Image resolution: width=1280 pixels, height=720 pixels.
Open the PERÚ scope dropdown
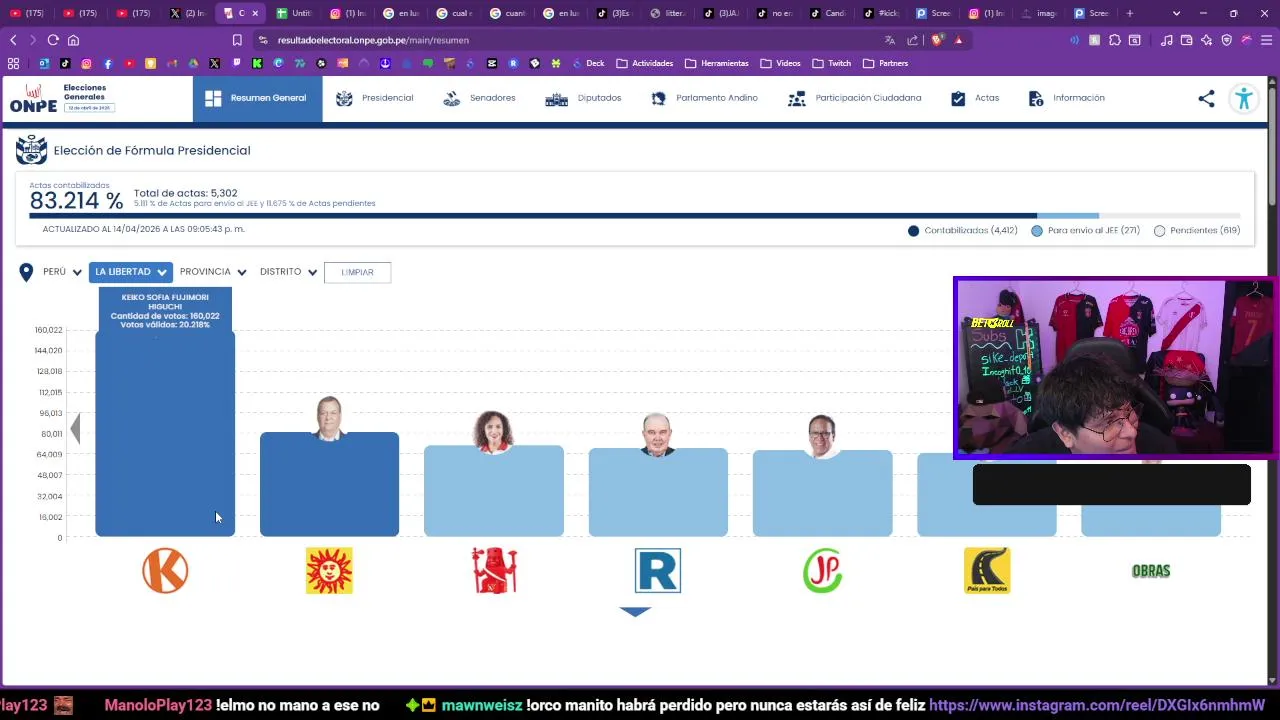click(x=62, y=272)
